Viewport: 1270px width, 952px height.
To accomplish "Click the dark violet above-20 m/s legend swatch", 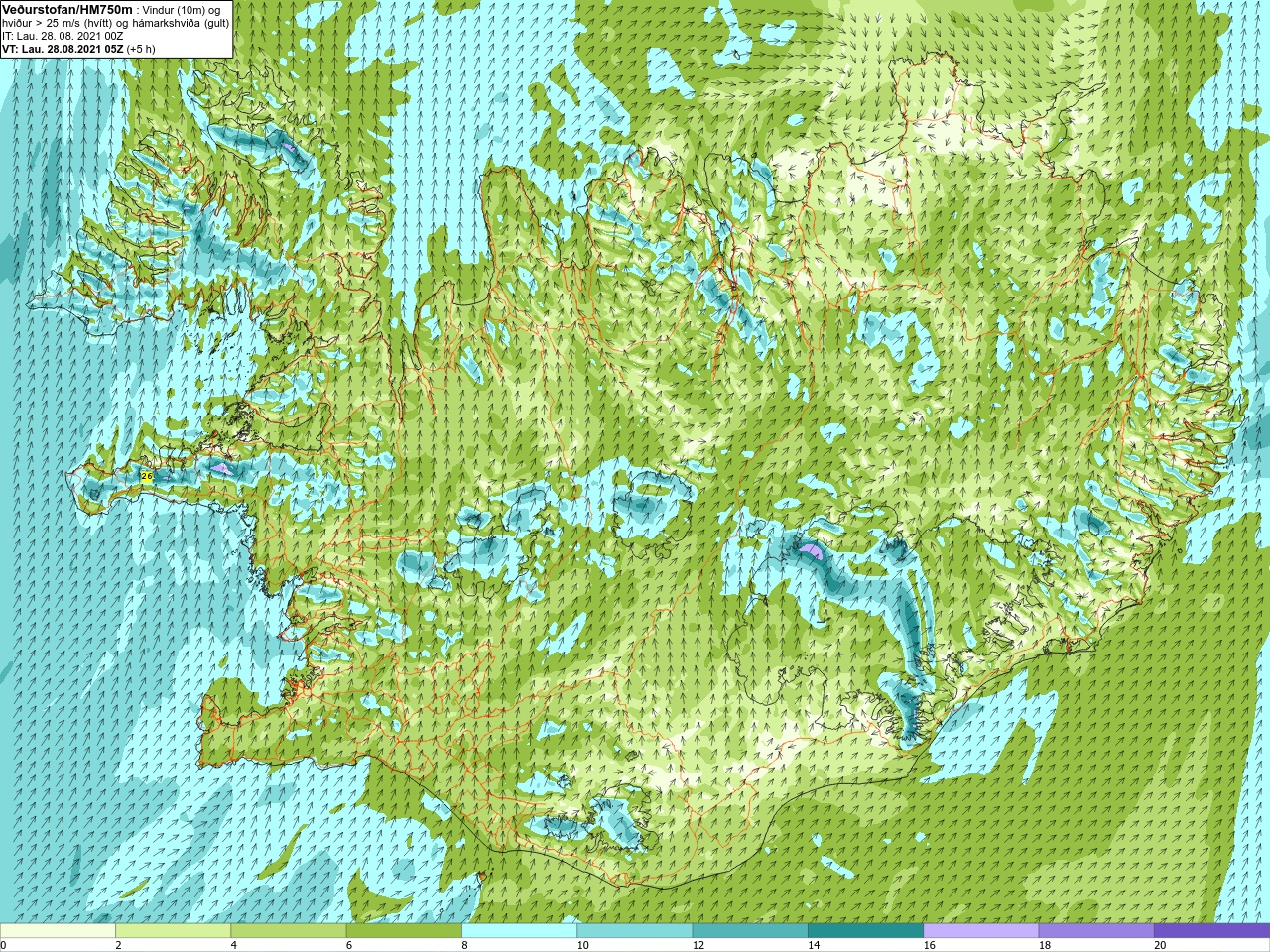I will (x=1211, y=931).
